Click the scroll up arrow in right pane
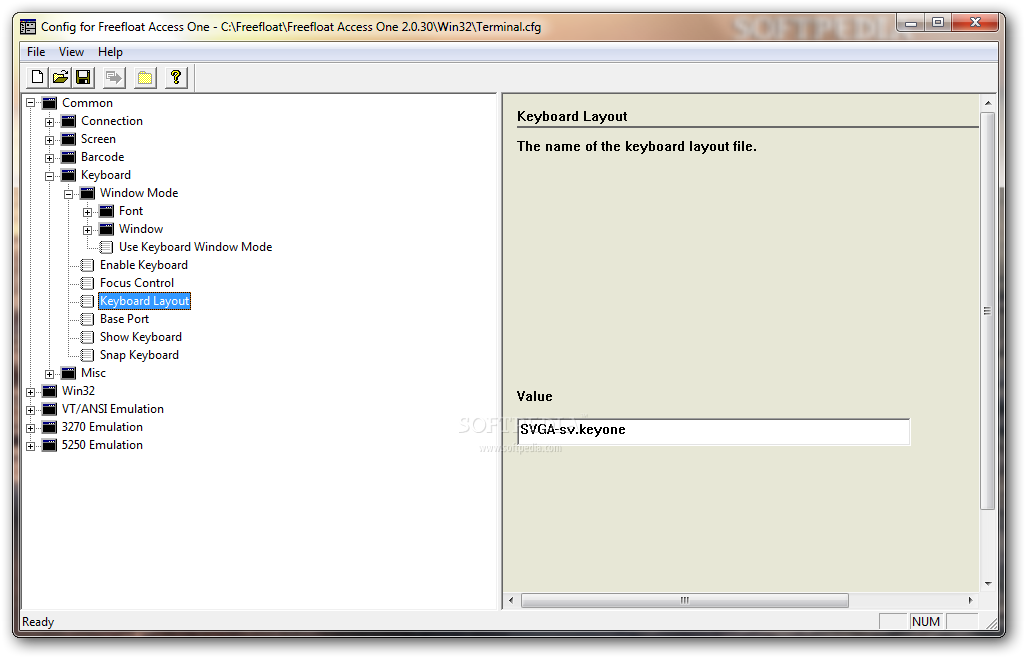The width and height of the screenshot is (1026, 658). pyautogui.click(x=987, y=103)
